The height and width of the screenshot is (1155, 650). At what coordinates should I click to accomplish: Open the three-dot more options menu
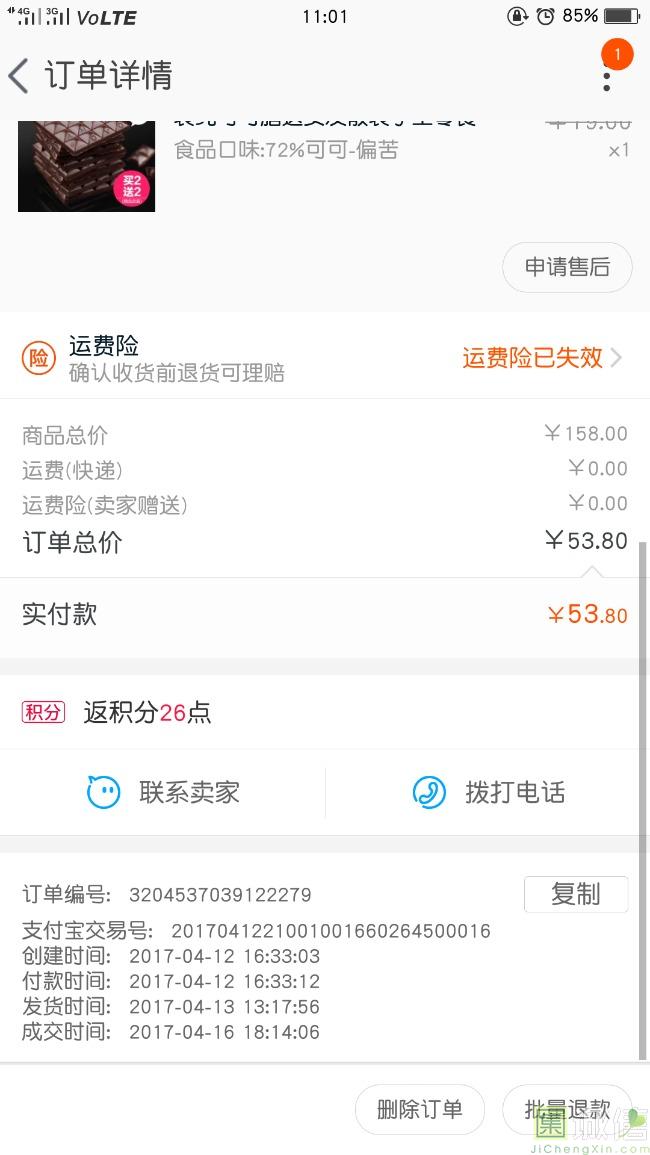click(607, 76)
